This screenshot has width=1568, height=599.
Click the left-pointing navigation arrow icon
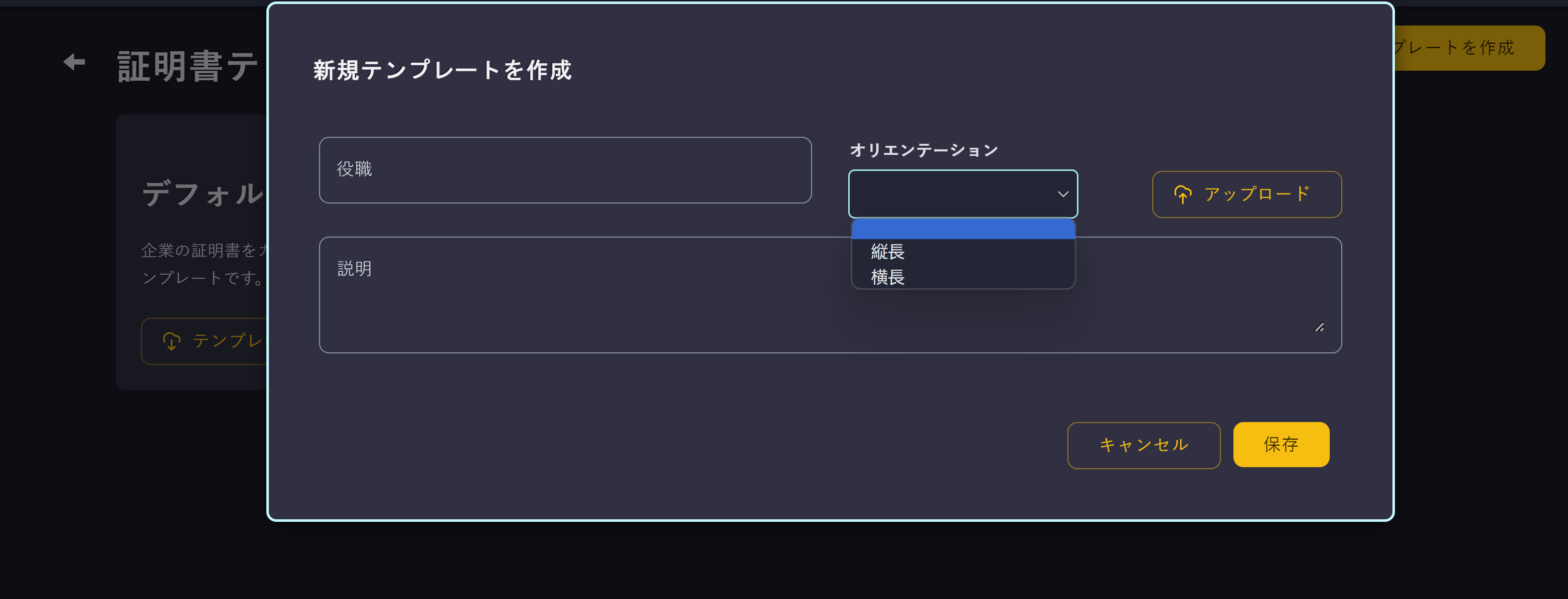73,62
